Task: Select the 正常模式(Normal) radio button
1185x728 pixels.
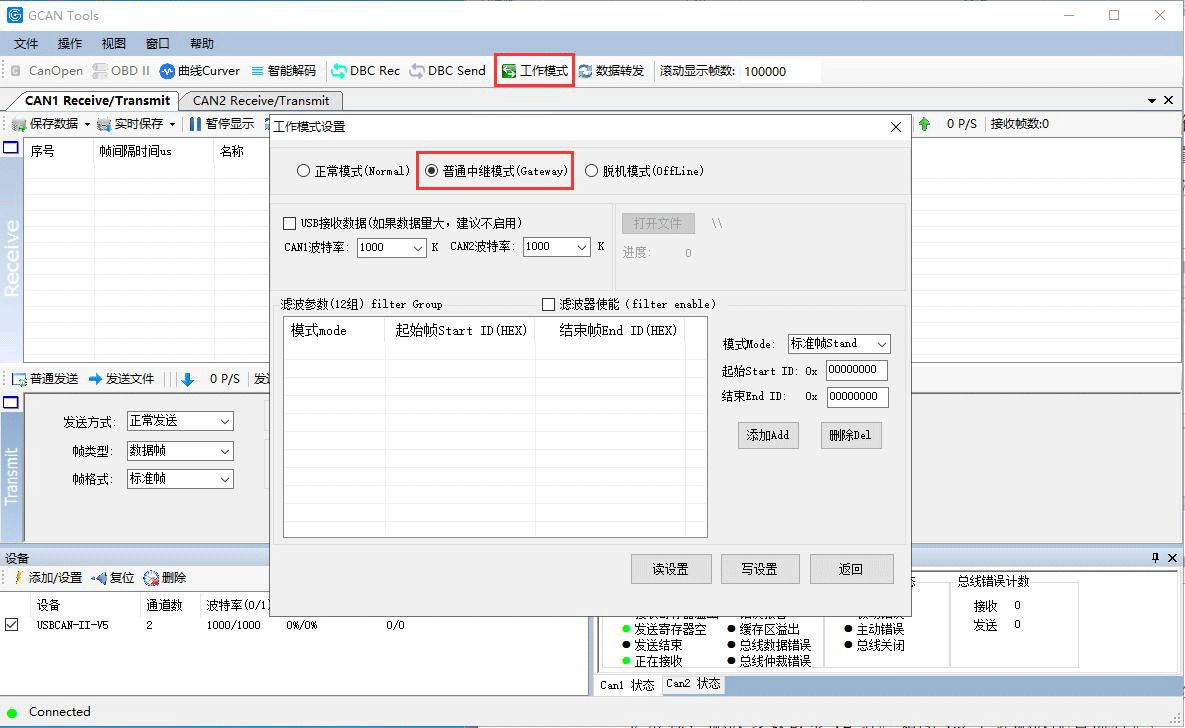Action: coord(304,171)
